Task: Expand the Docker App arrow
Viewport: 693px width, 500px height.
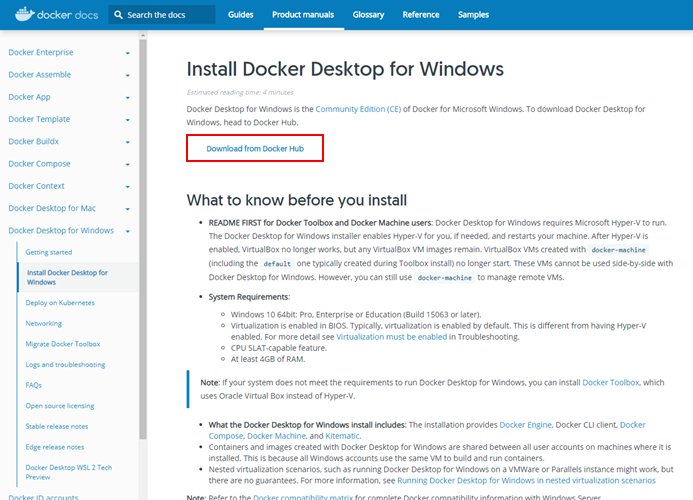Action: [x=128, y=98]
